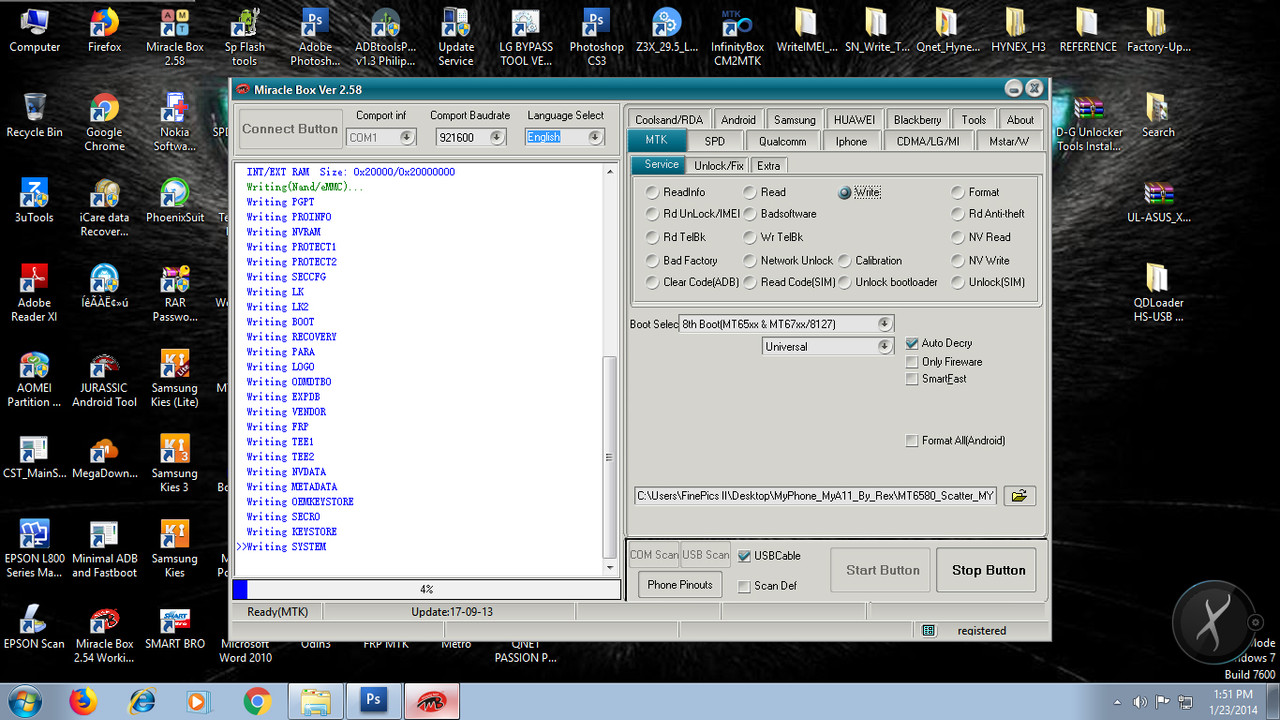Switch to the Unlock/Fix sub-tab
Viewport: 1280px width, 720px height.
pyautogui.click(x=719, y=166)
